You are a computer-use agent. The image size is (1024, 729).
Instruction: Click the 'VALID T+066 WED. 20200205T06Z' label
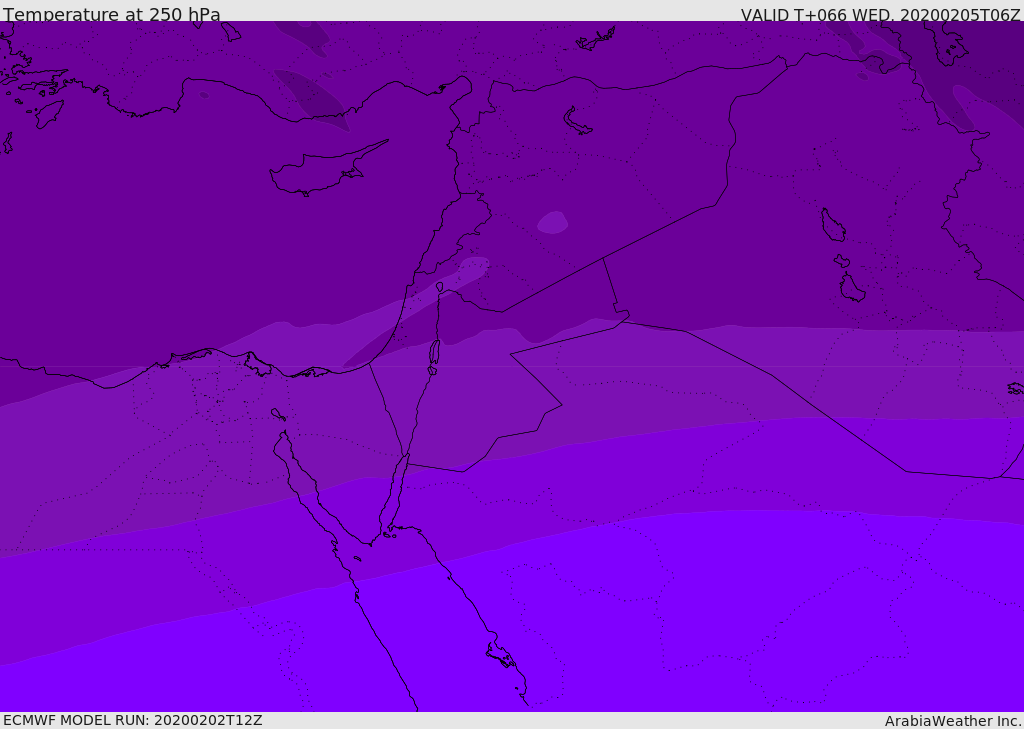coord(880,15)
